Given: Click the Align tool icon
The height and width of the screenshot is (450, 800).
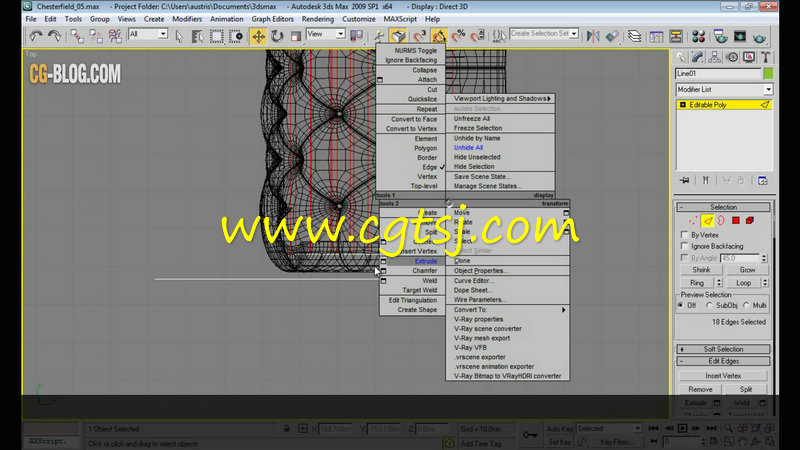Looking at the screenshot, I should (612, 36).
